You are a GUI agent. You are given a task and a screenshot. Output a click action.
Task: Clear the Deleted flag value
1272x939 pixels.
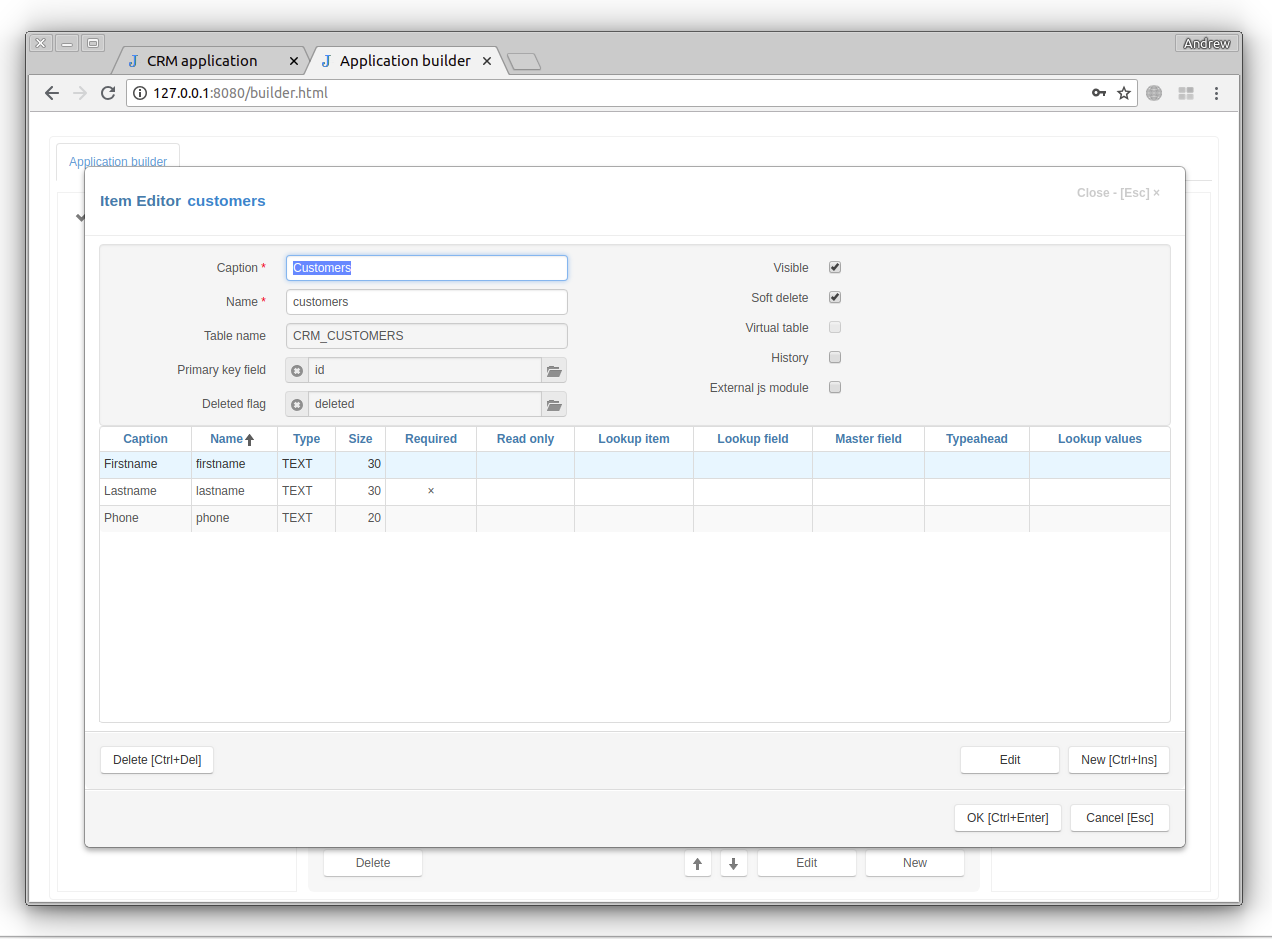[297, 405]
